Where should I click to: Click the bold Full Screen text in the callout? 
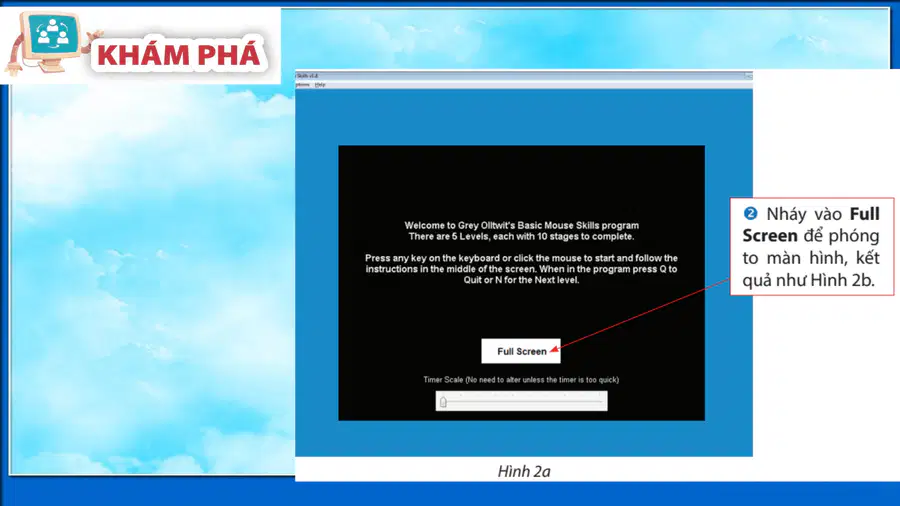pyautogui.click(x=810, y=225)
